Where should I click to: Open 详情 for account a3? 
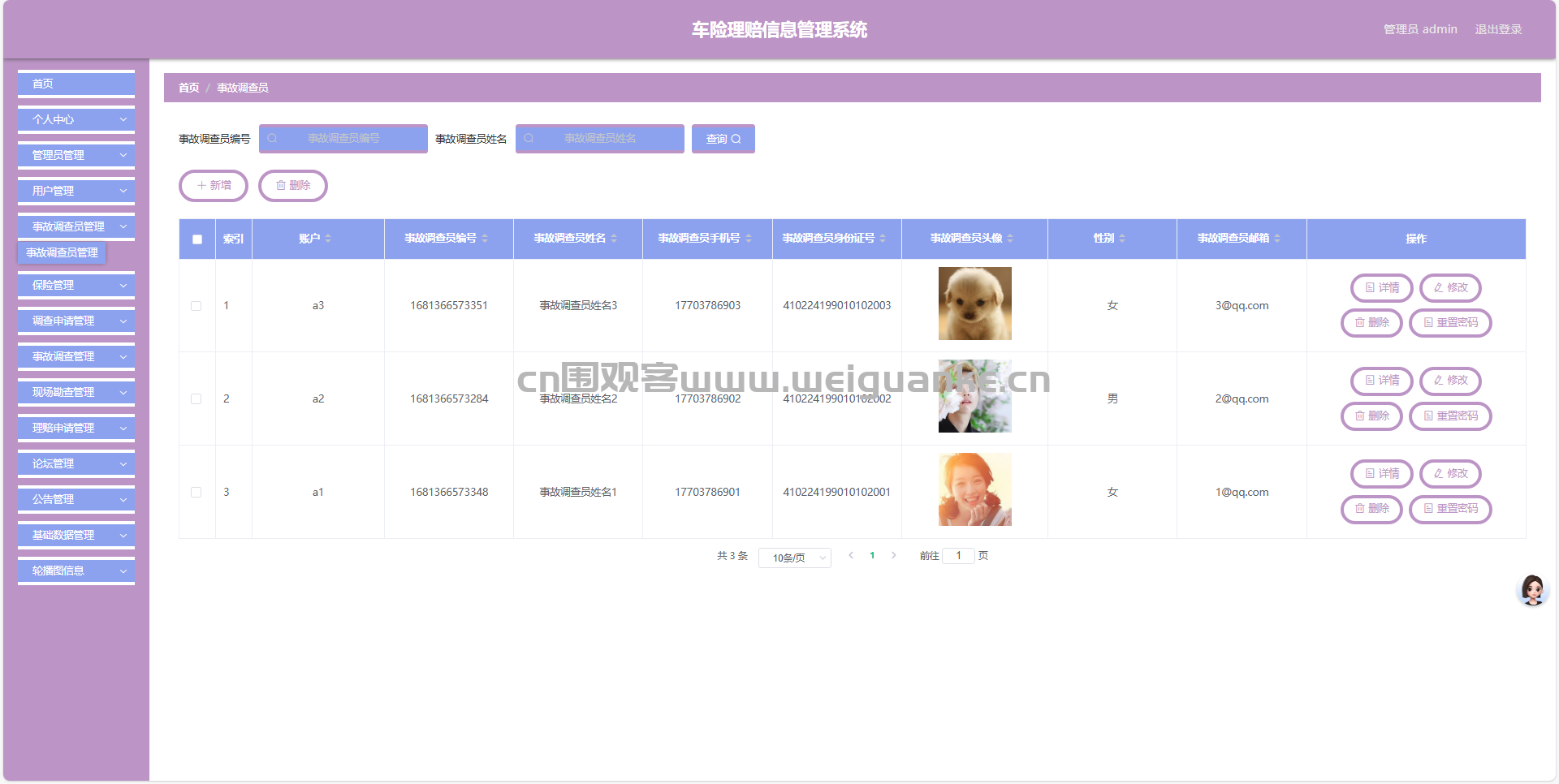[x=1382, y=288]
